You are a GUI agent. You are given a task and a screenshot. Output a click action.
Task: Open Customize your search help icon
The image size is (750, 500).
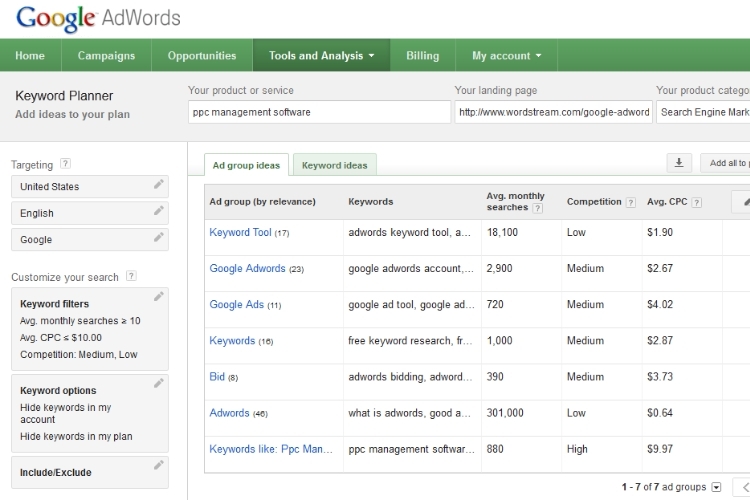pos(131,276)
